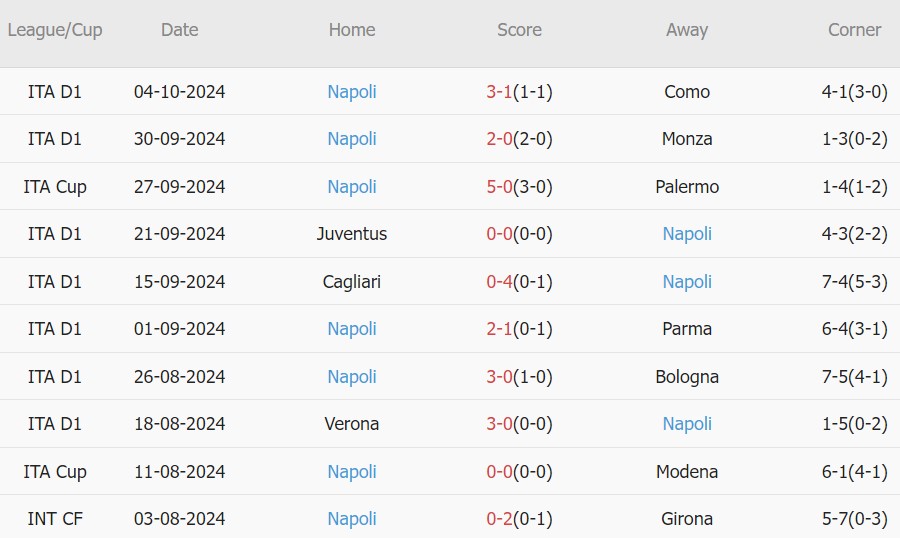Click the 3-1 score against Como
The height and width of the screenshot is (538, 900).
(500, 92)
